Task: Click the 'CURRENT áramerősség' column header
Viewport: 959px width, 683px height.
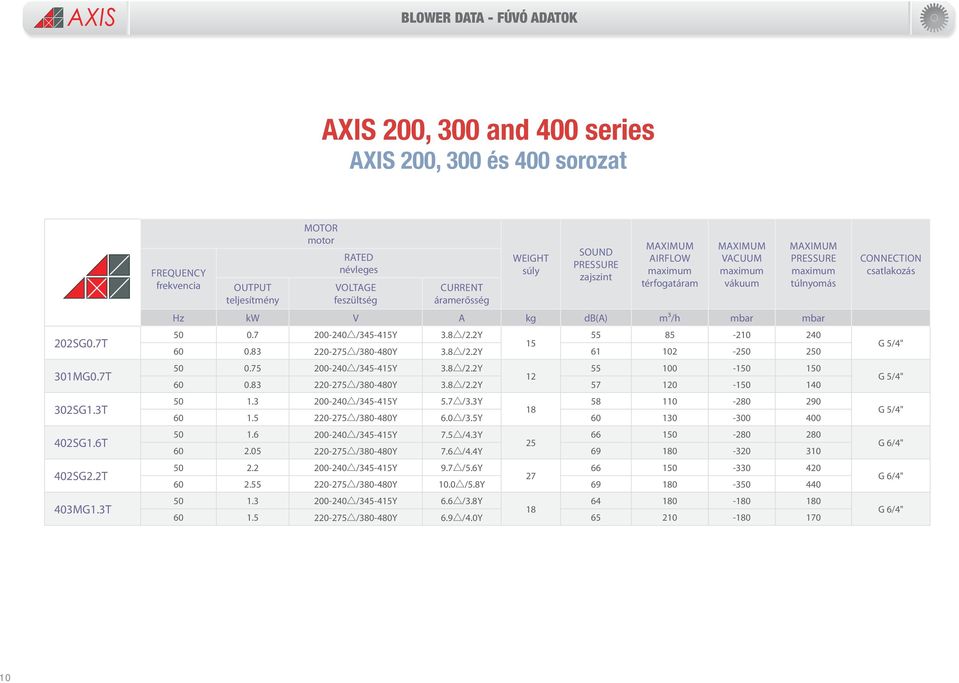Action: point(462,294)
